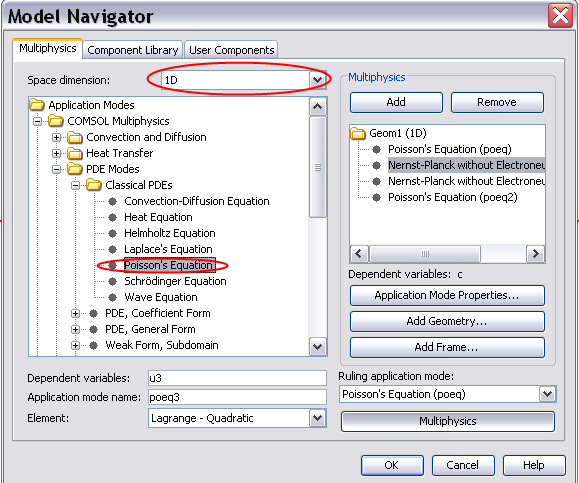Select the unhighlighted Nernst-Planck entry below

(466, 181)
